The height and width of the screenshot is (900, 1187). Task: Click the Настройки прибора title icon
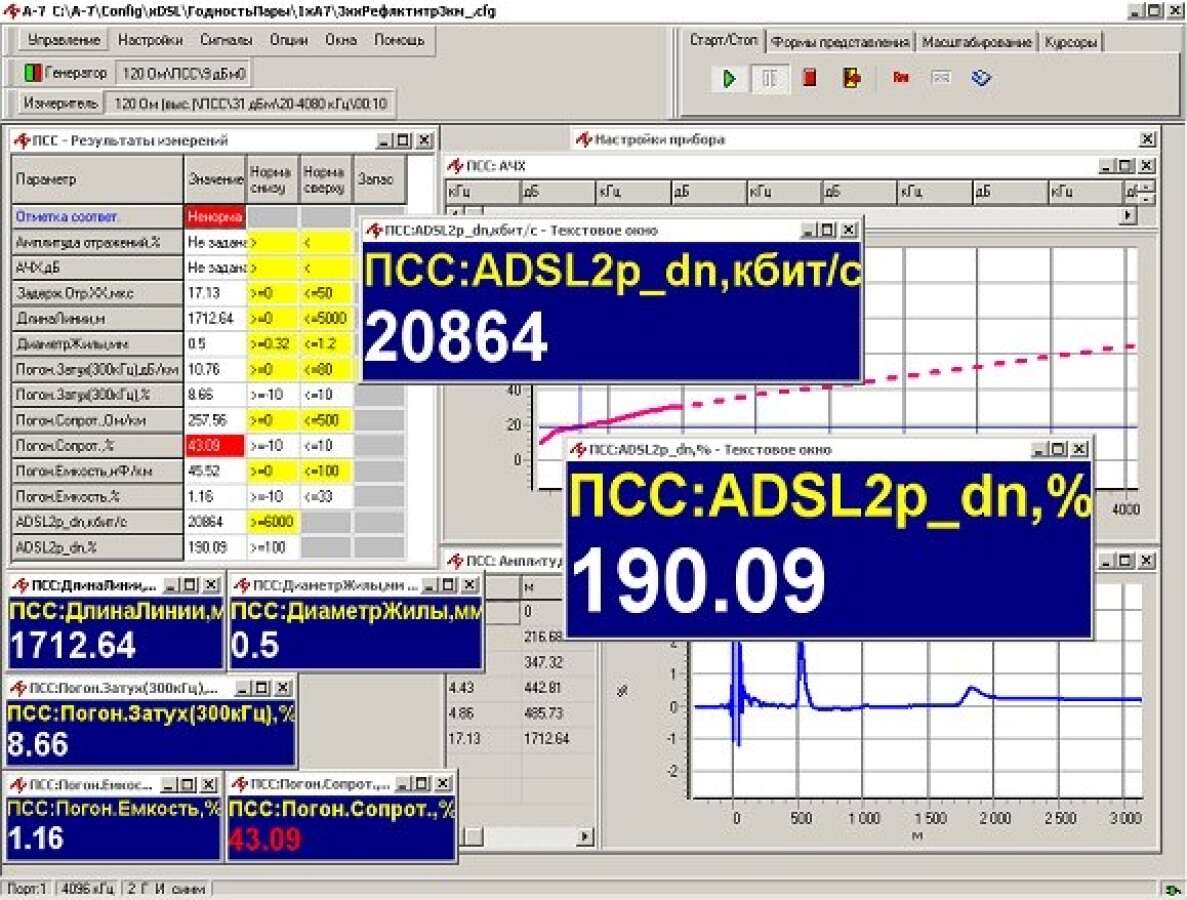(584, 139)
